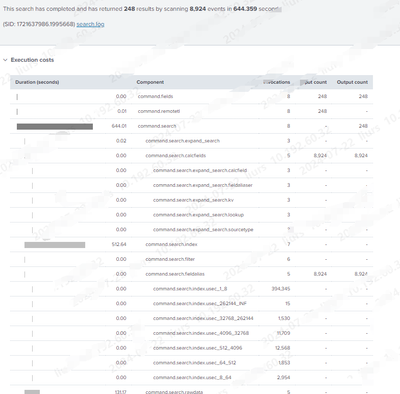Select command.search.expand_search component
Screen dimensions: 400x394
182,141
